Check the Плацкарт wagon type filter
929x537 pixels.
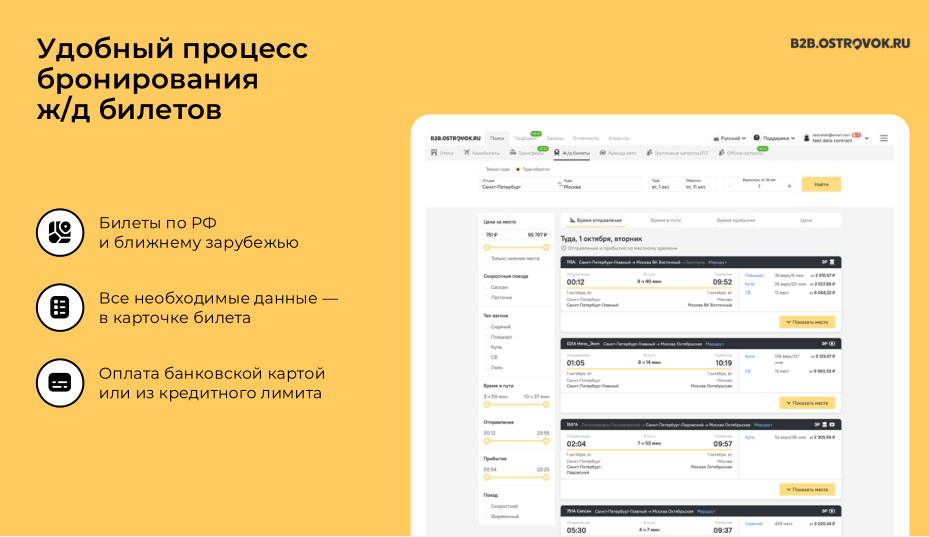pyautogui.click(x=486, y=337)
